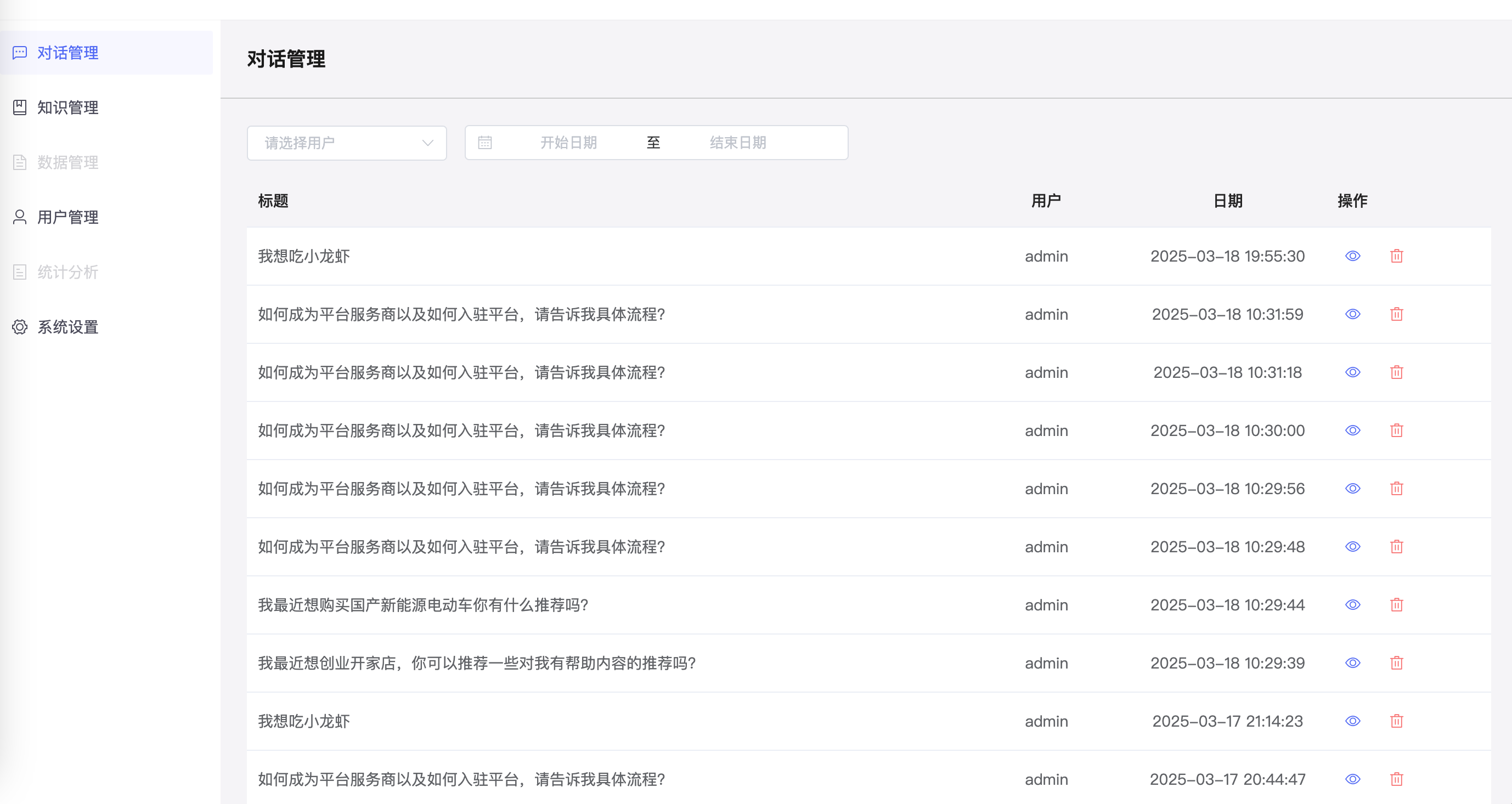Screen dimensions: 1512x804
Task: Delete conversation dated 2025-03-18 19:55:30
Action: pyautogui.click(x=1396, y=256)
